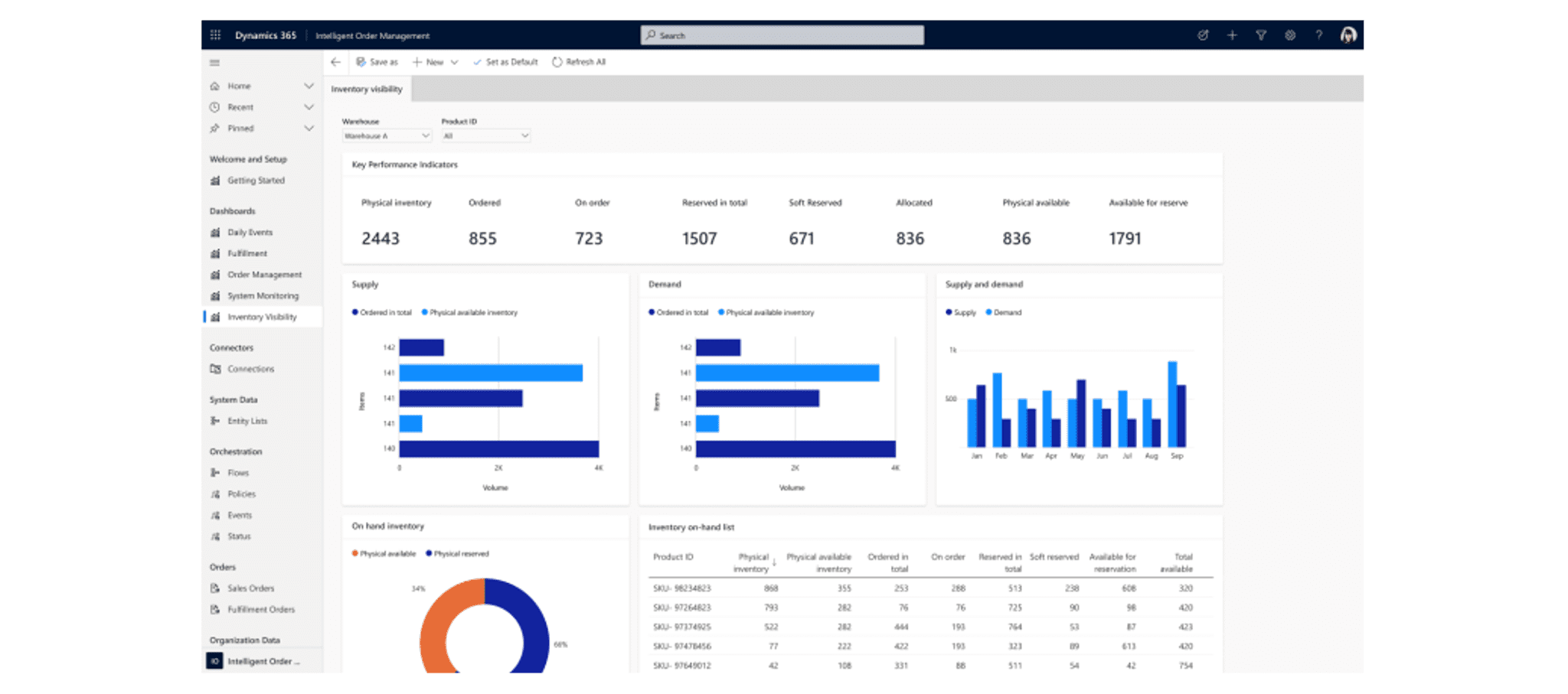The image size is (1568, 694).
Task: Click the SKU- 97264823 row
Action: (930, 608)
